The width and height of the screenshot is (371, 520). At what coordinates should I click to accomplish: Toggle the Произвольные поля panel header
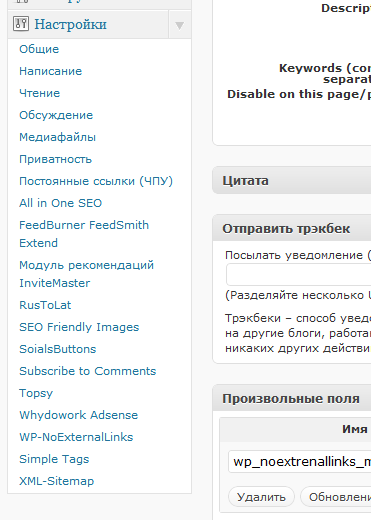click(292, 398)
